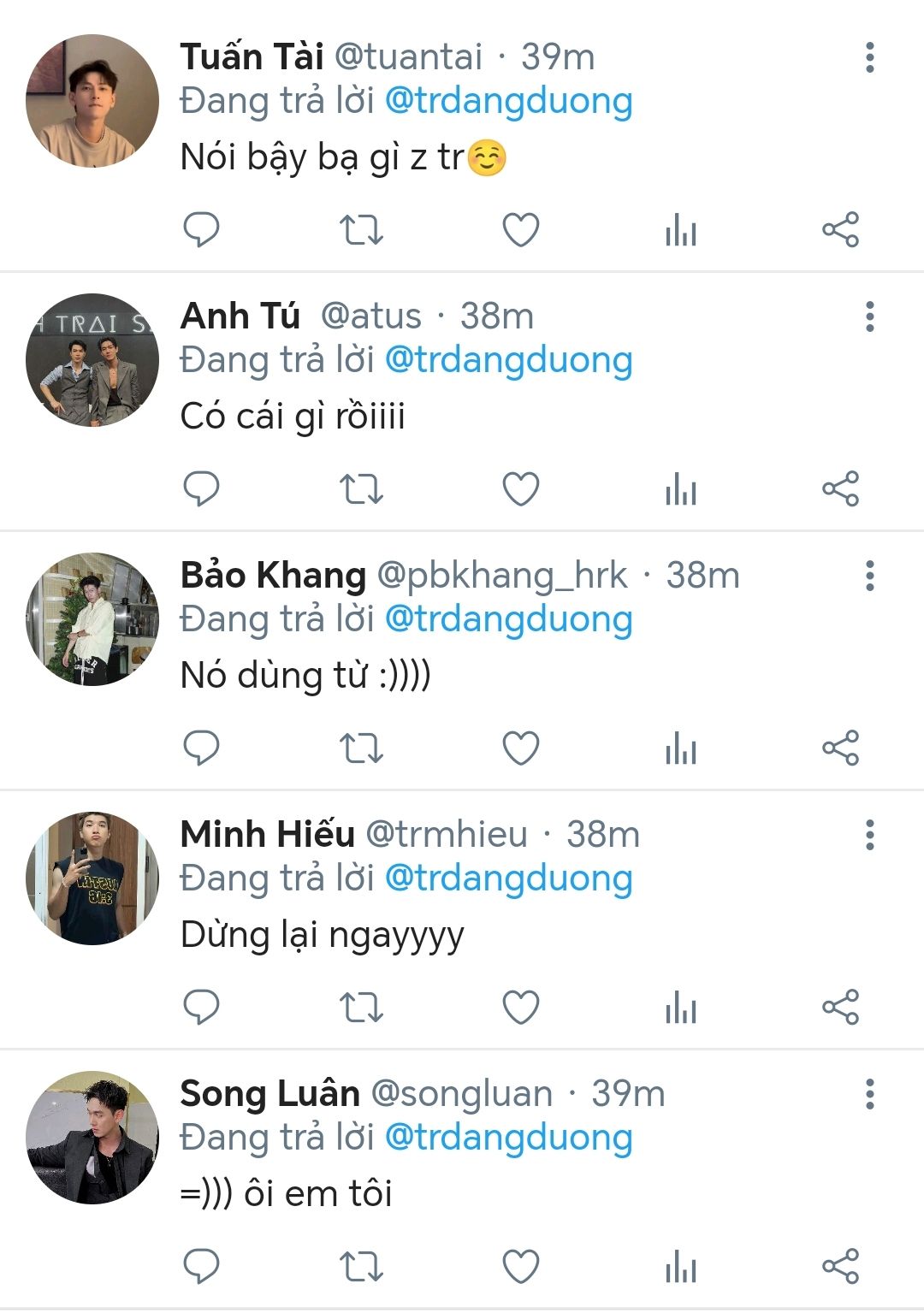Open @trdangduong mention in Anh Tú's reply
This screenshot has height=1313, width=924.
point(508,360)
